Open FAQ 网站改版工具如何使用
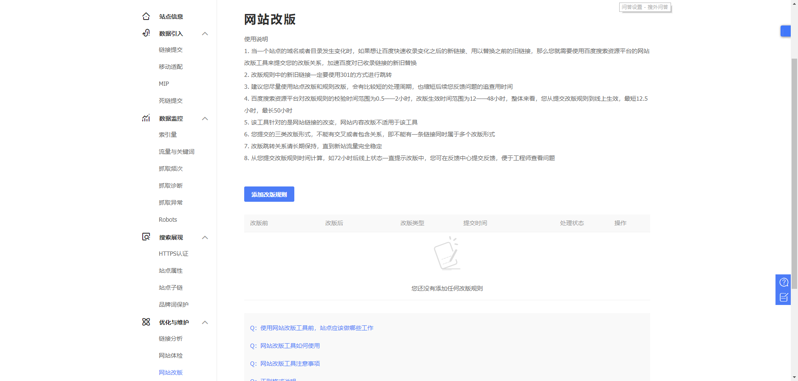 click(290, 346)
